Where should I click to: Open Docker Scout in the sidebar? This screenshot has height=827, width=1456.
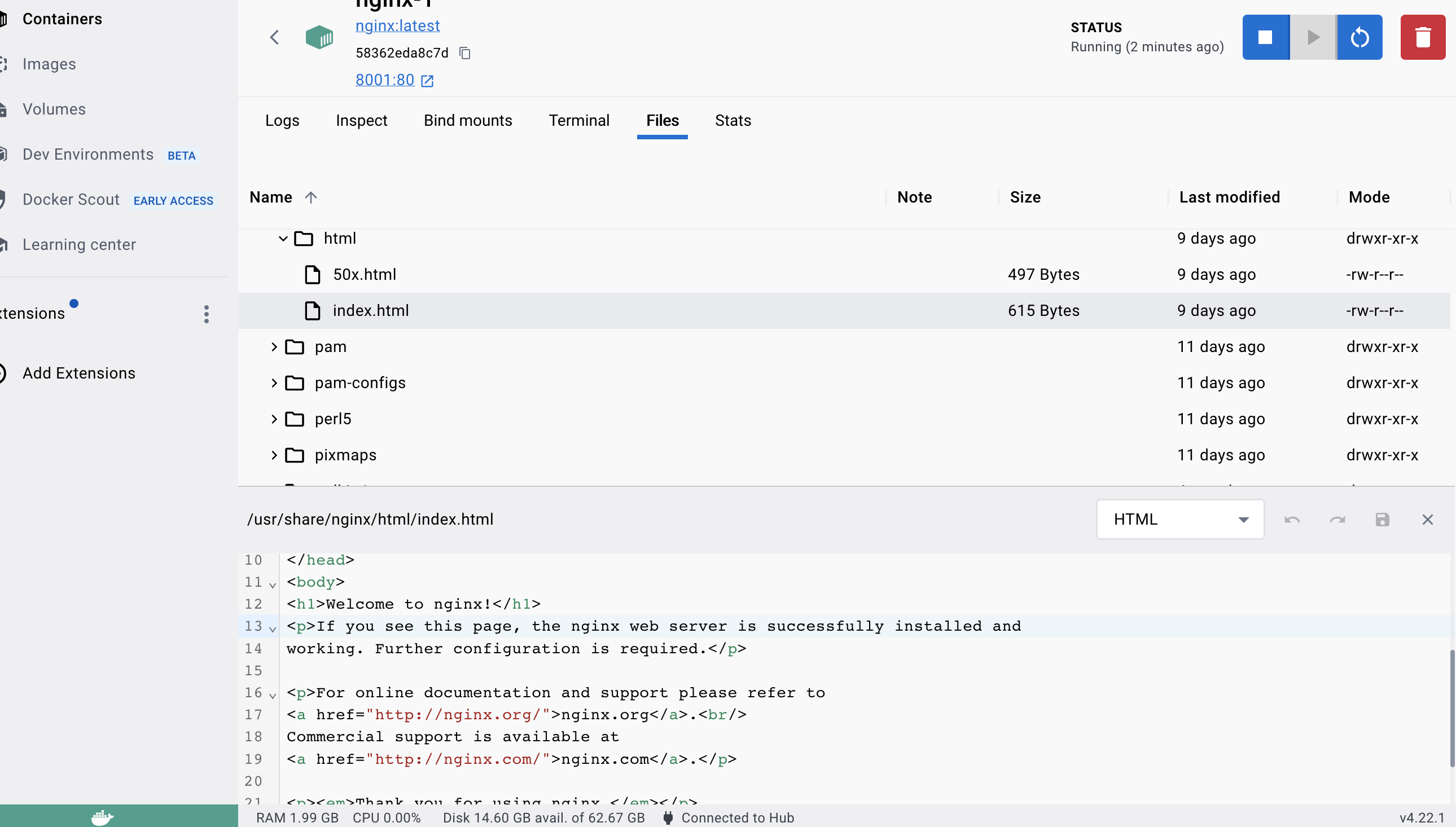coord(71,199)
